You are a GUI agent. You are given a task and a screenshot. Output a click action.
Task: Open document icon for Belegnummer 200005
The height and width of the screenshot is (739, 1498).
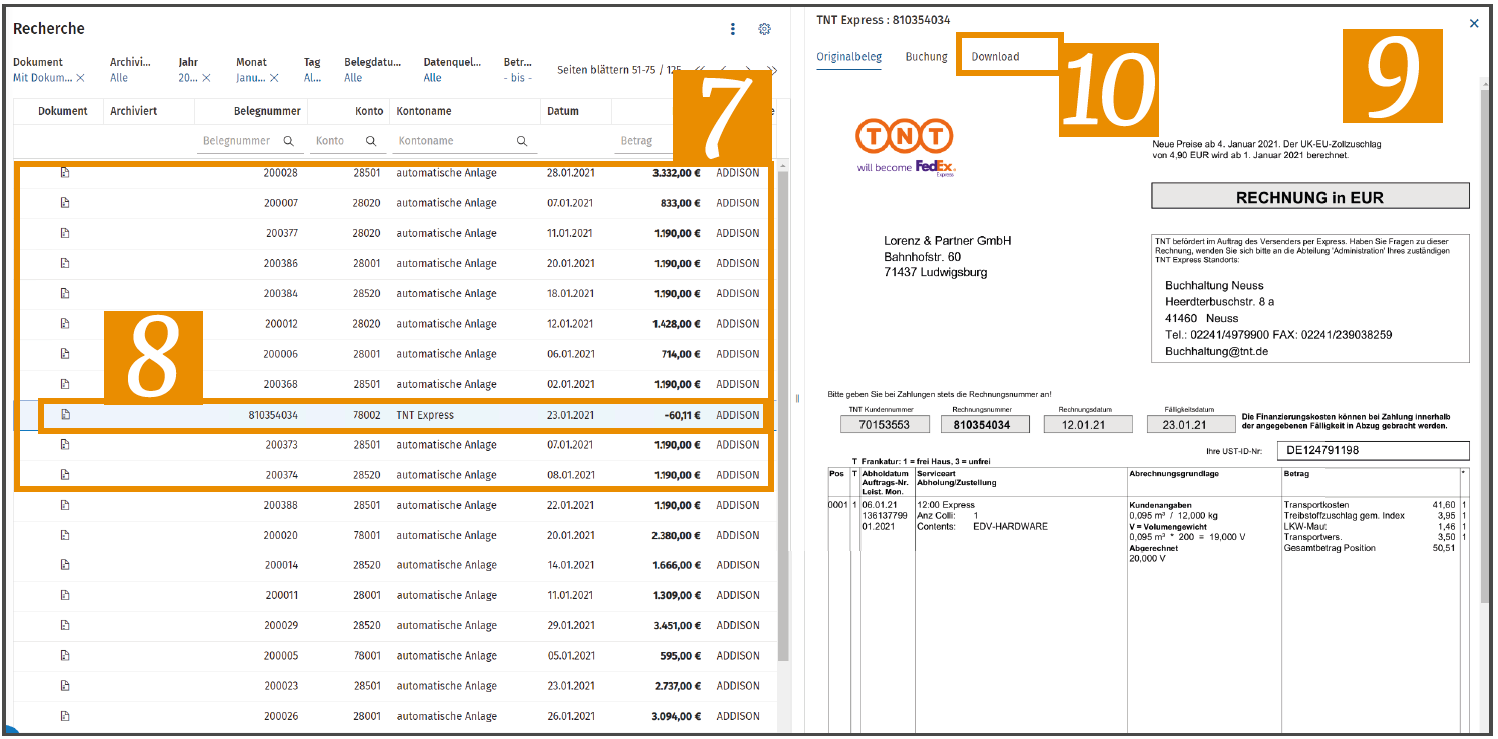coord(65,656)
